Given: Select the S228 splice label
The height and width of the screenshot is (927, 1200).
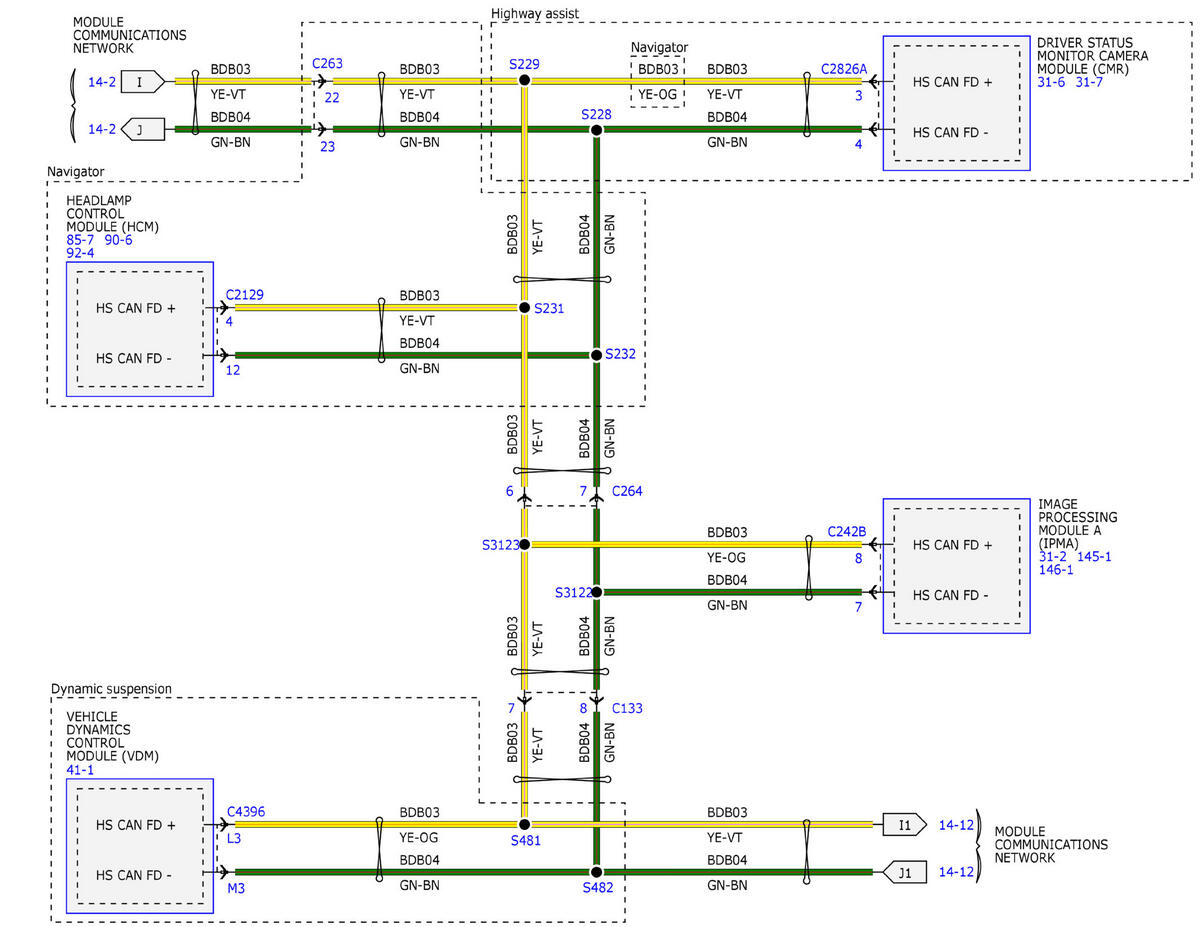Looking at the screenshot, I should [597, 115].
